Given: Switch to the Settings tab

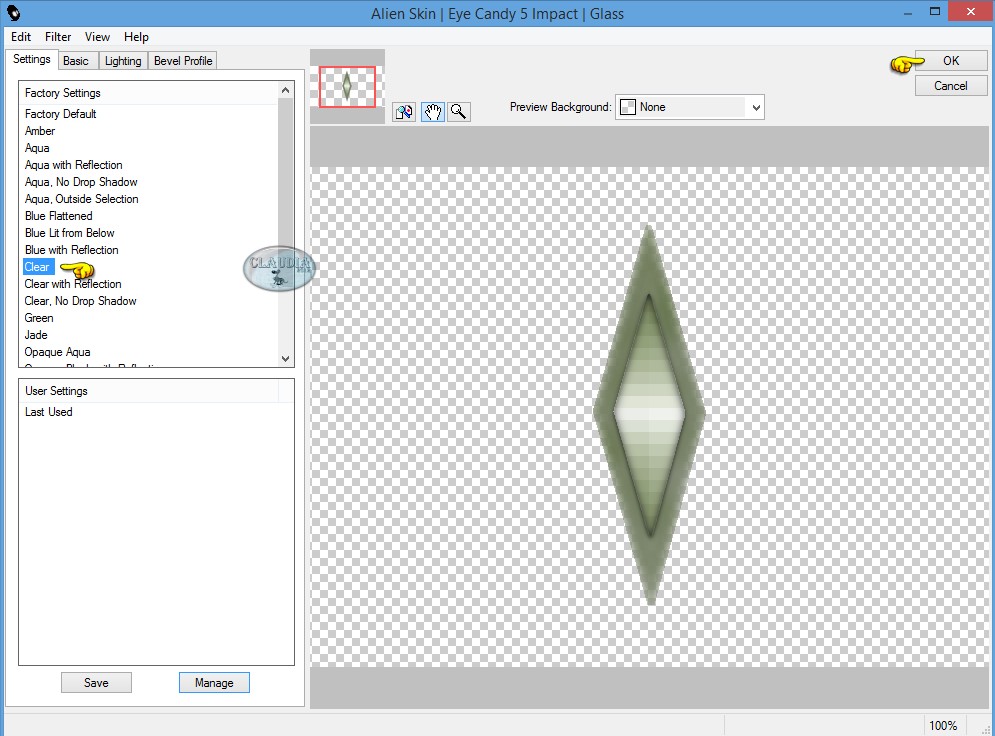Looking at the screenshot, I should (x=32, y=59).
